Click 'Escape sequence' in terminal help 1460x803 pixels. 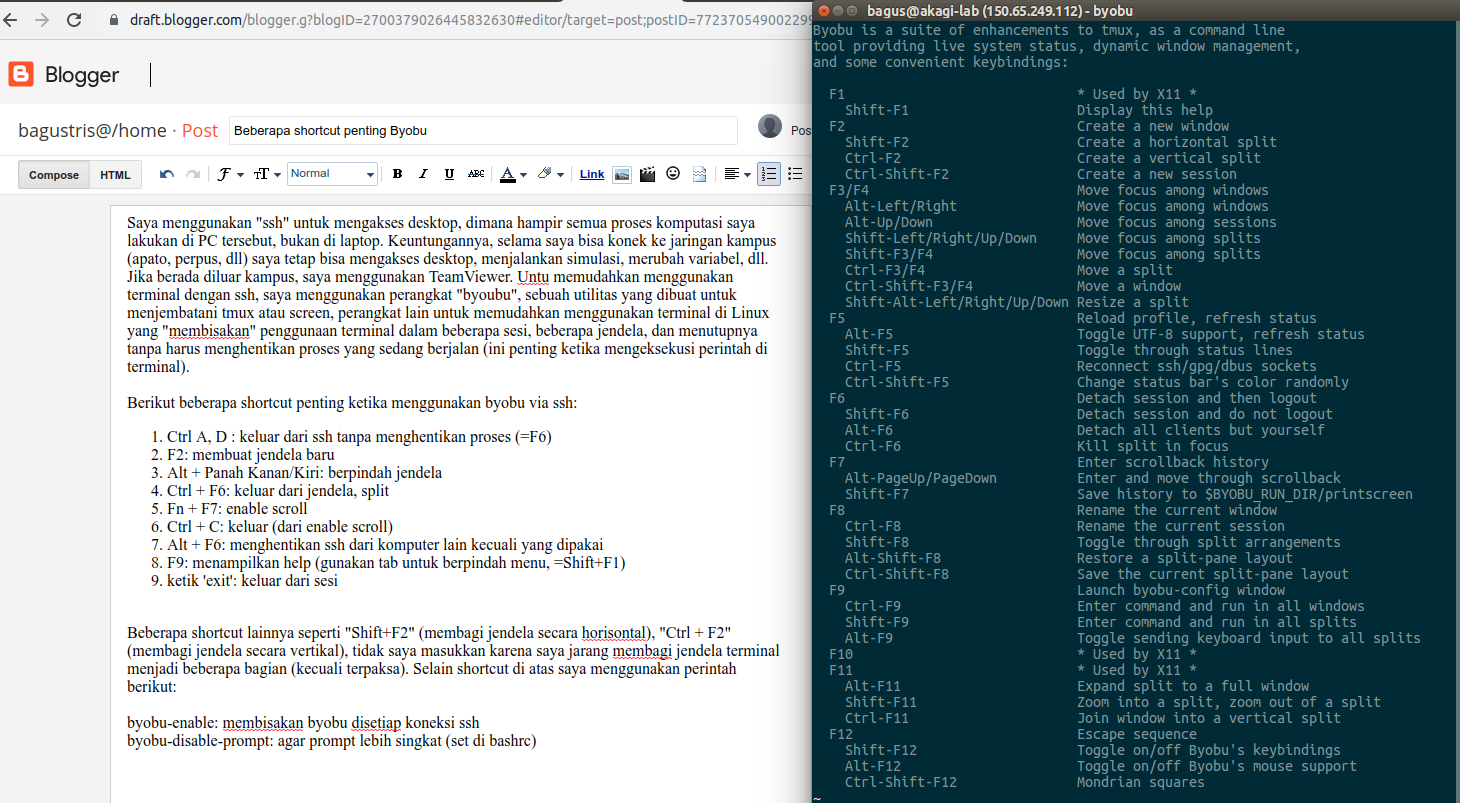coord(1137,734)
